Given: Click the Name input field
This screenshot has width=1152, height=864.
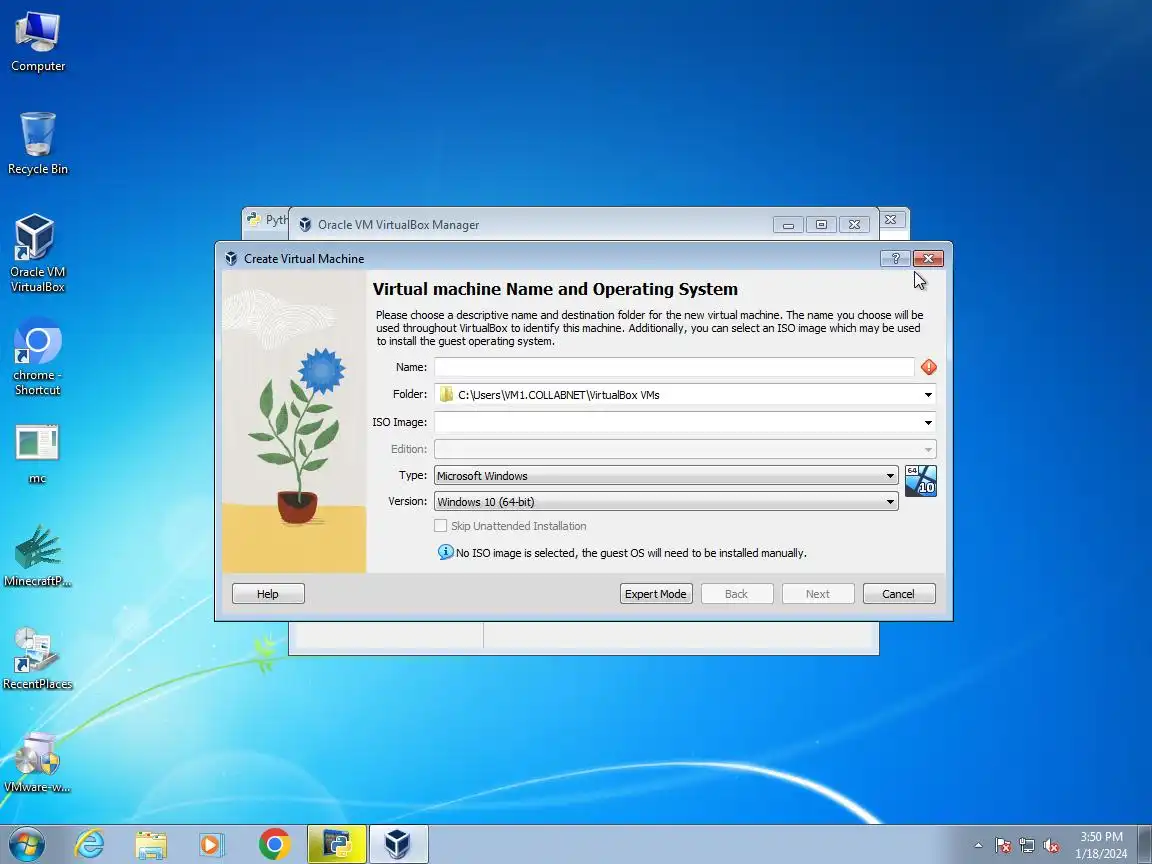Looking at the screenshot, I should 674,367.
